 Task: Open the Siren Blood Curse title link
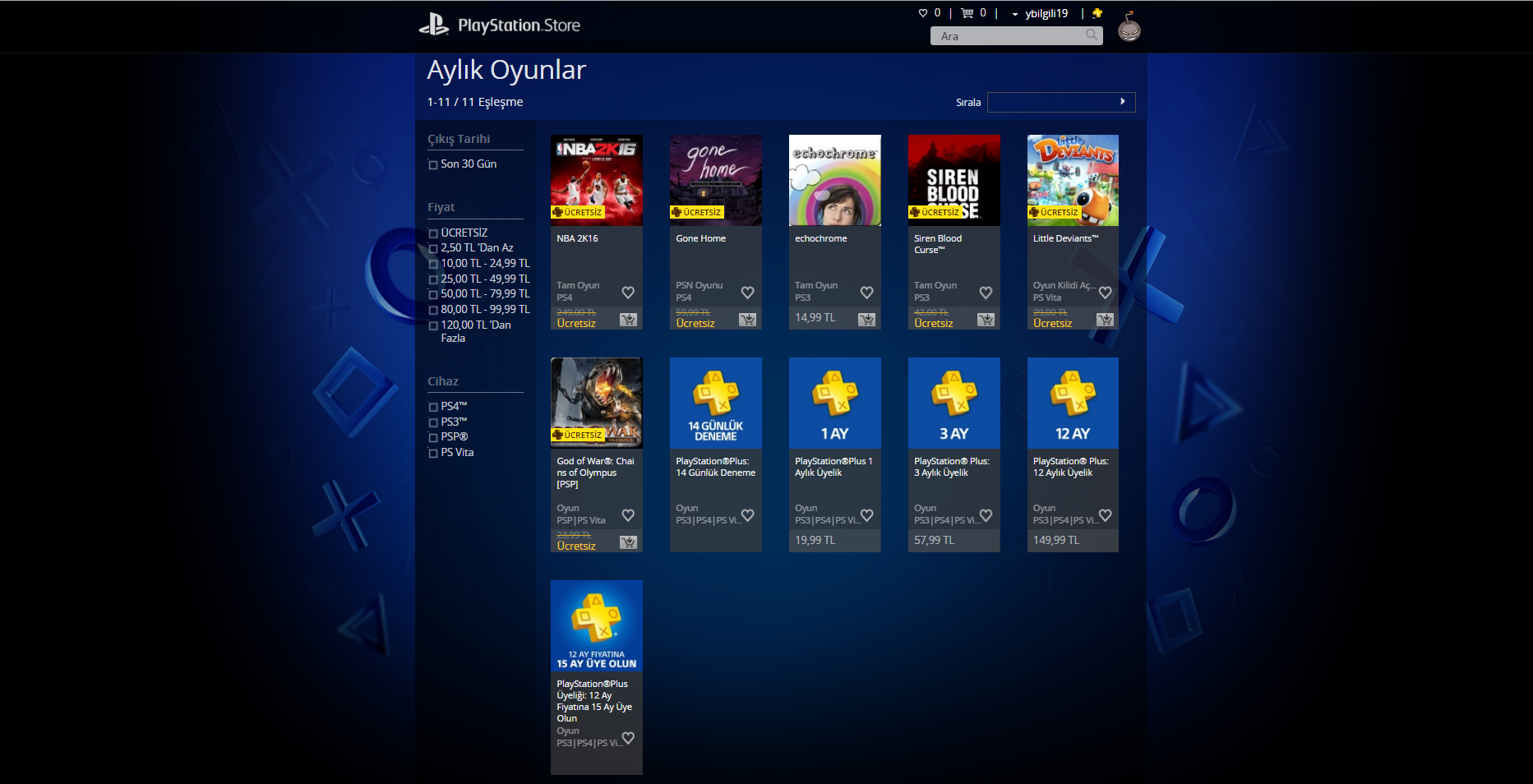pos(938,244)
